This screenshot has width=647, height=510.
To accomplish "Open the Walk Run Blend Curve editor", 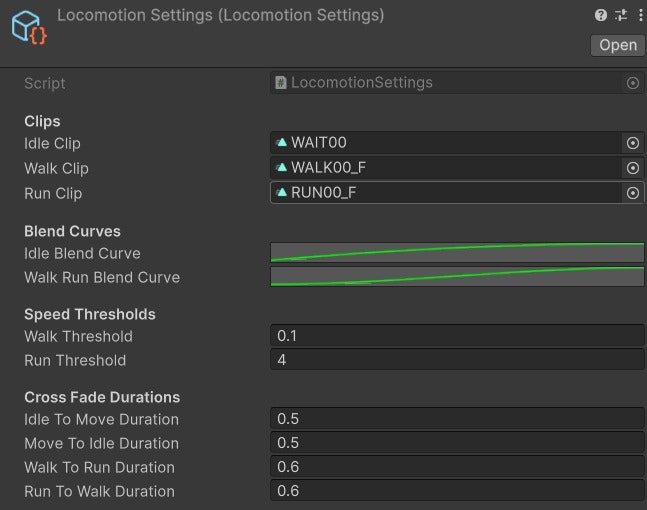I will pos(457,276).
